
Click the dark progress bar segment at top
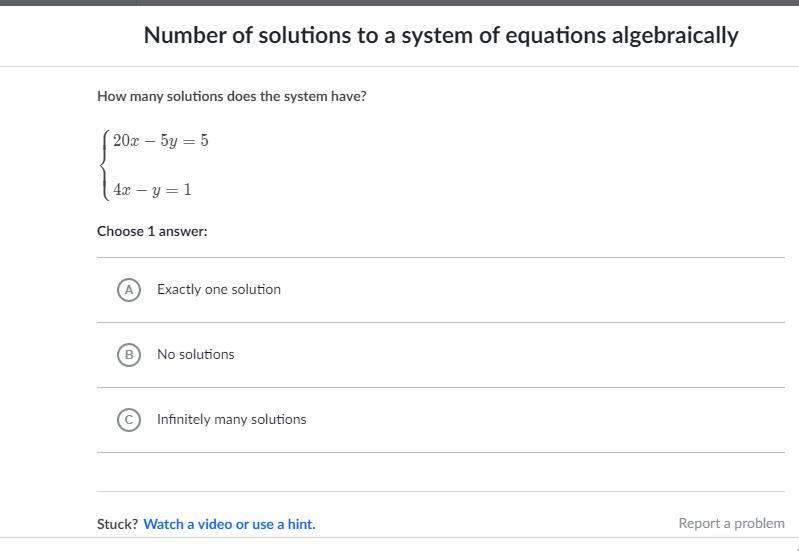tap(68, 2)
